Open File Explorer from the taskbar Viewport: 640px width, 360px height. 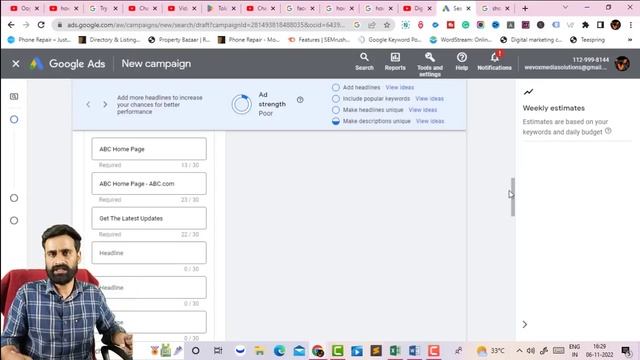tap(259, 351)
